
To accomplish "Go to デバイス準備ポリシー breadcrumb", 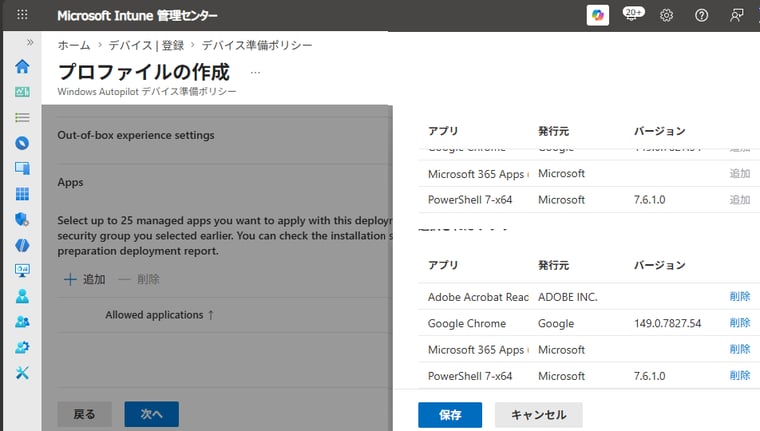I will [257, 45].
